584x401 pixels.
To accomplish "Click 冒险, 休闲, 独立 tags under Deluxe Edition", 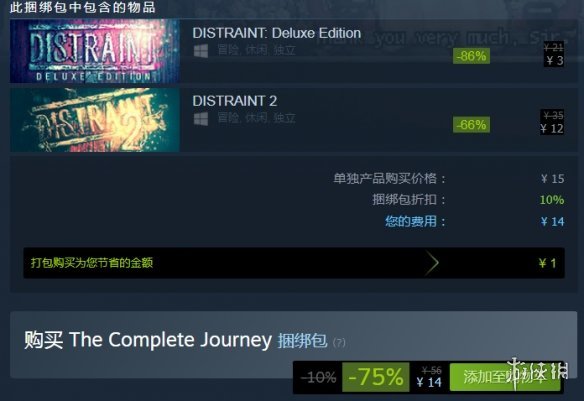I will [x=256, y=50].
